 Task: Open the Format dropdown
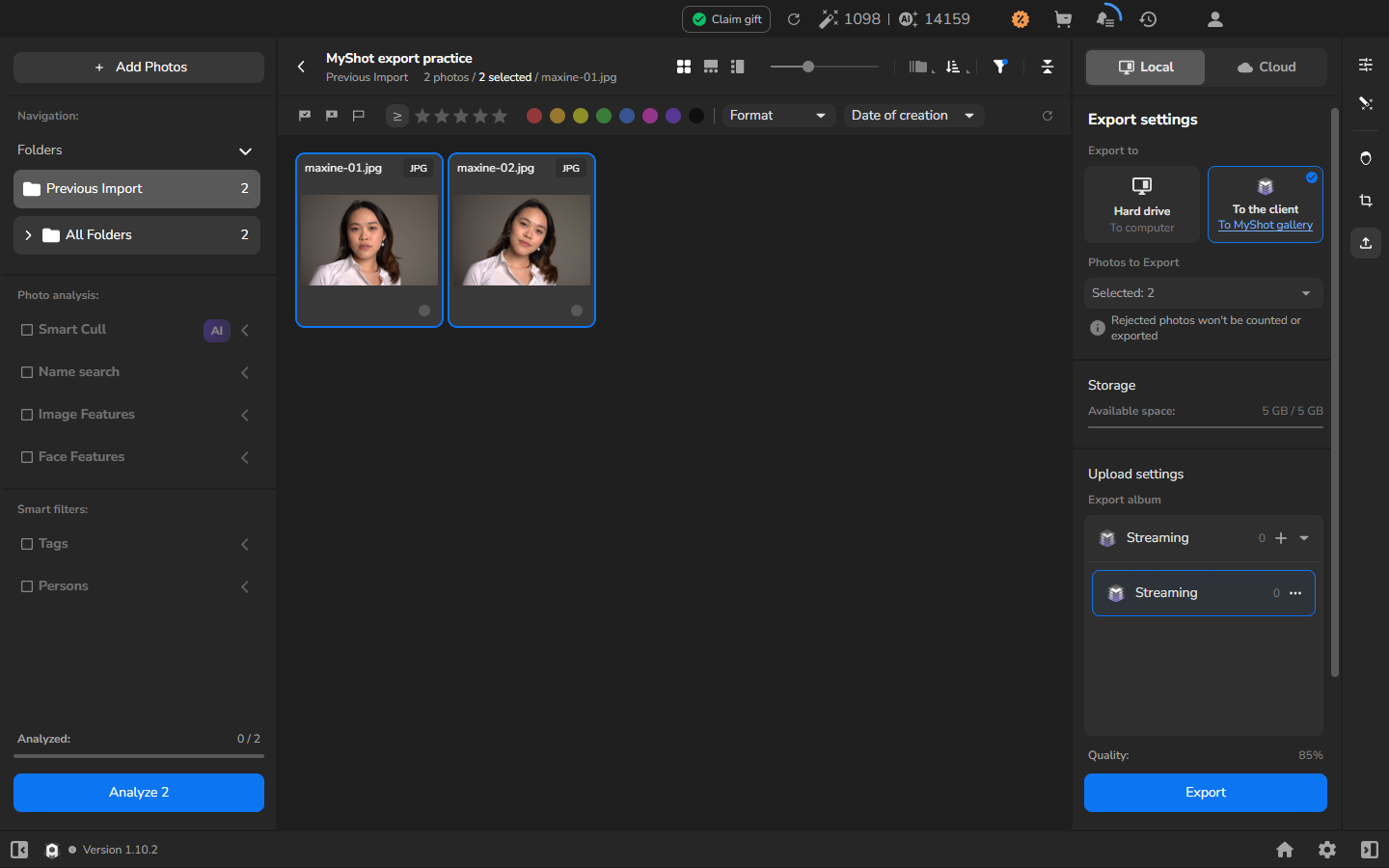click(x=778, y=116)
